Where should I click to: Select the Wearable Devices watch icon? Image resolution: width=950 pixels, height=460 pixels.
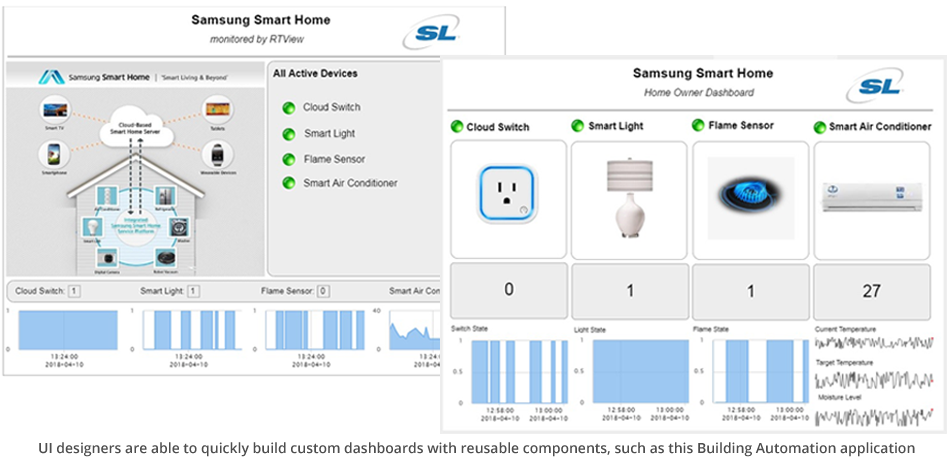pos(217,156)
